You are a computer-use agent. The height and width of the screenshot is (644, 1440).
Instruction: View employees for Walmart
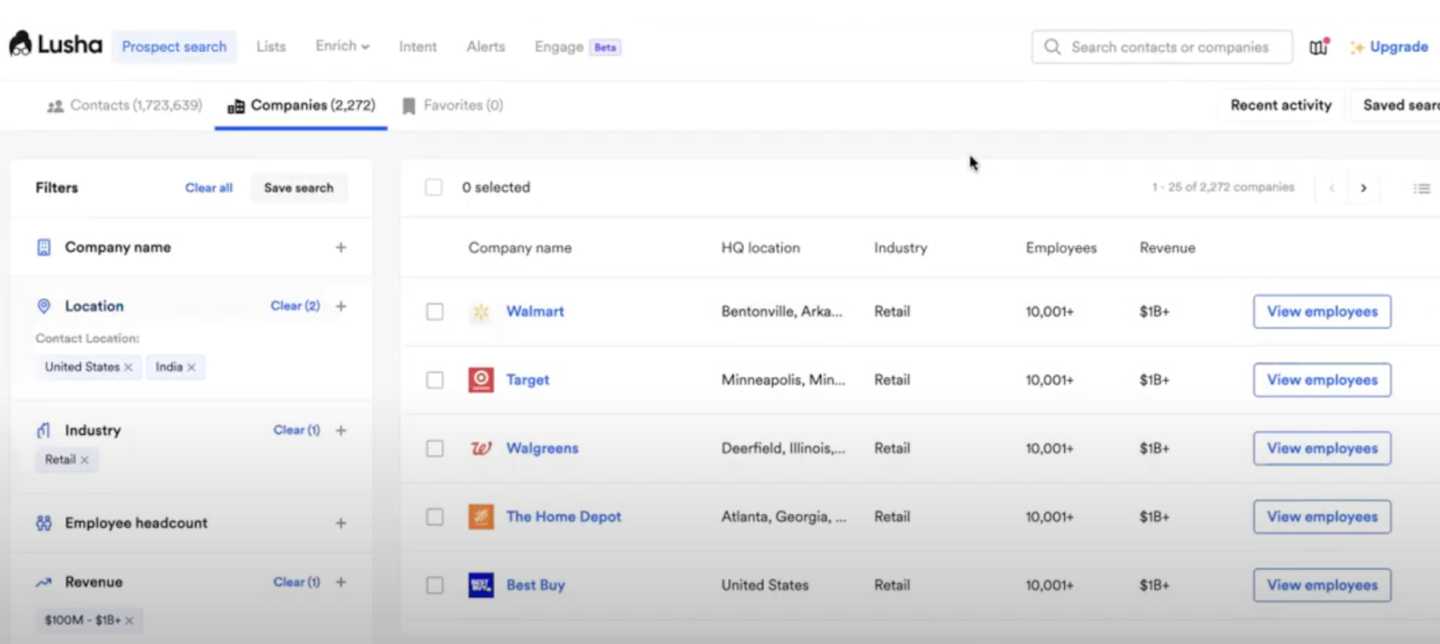(1322, 312)
